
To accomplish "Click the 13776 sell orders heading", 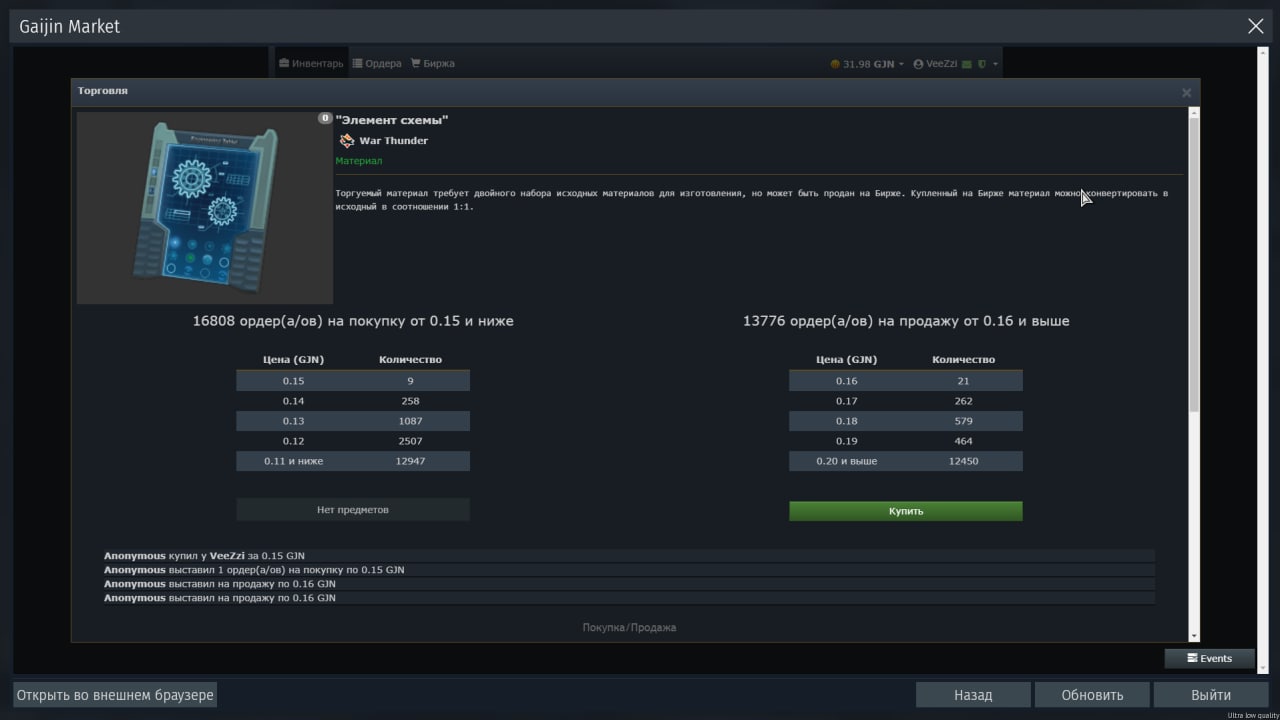I will tap(906, 321).
